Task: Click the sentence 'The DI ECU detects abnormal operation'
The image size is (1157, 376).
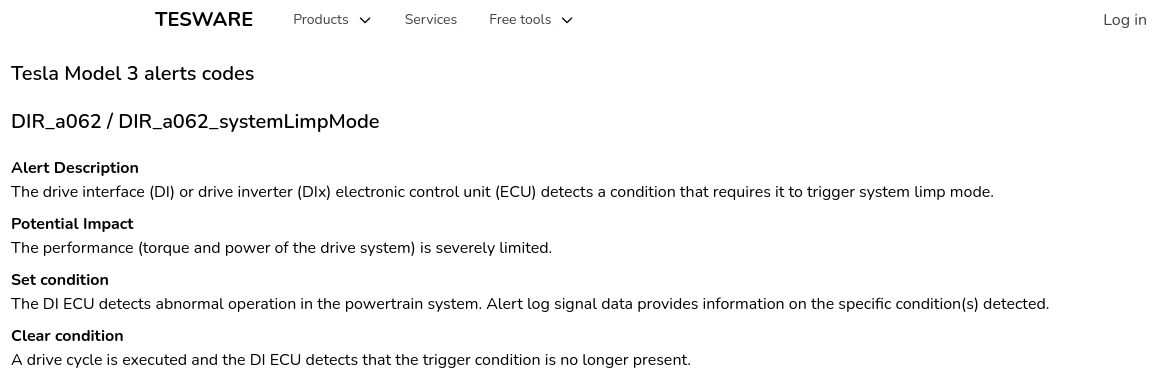Action: click(246, 304)
